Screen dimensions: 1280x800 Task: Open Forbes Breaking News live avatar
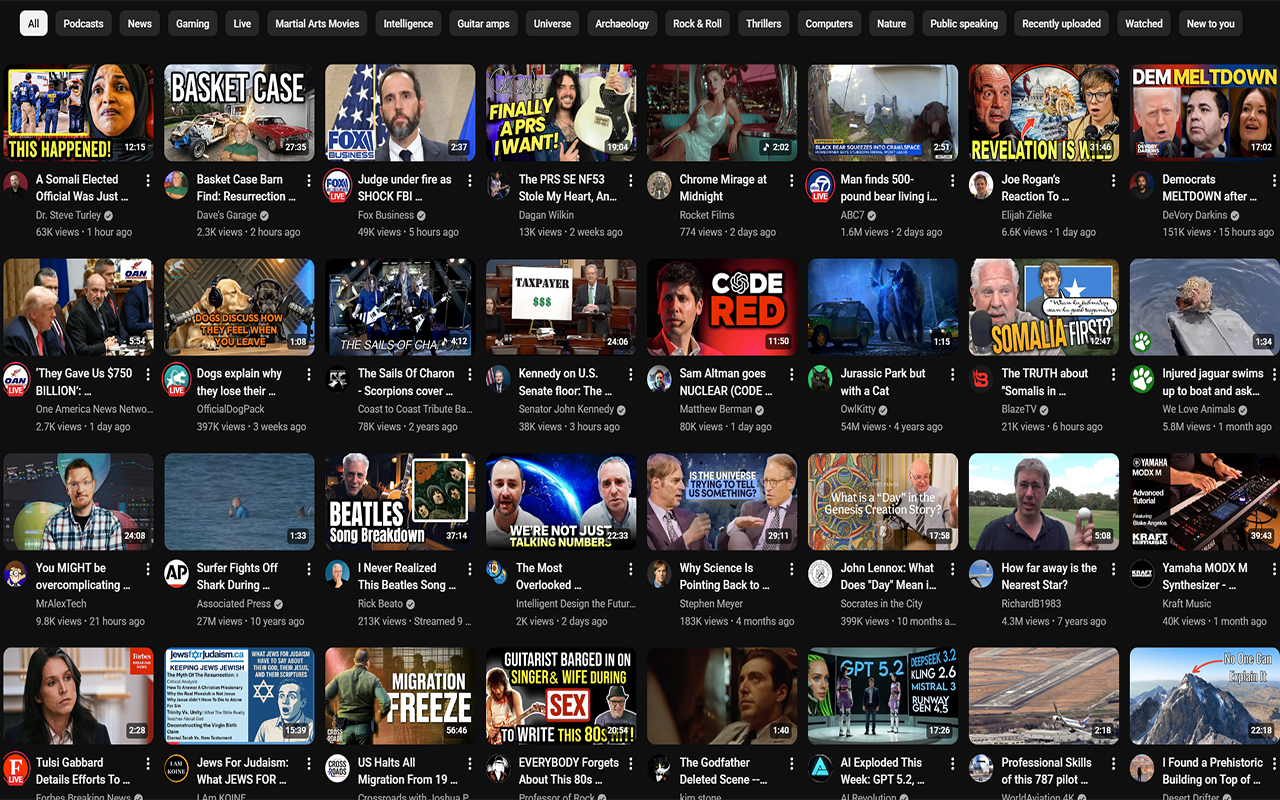click(x=16, y=768)
